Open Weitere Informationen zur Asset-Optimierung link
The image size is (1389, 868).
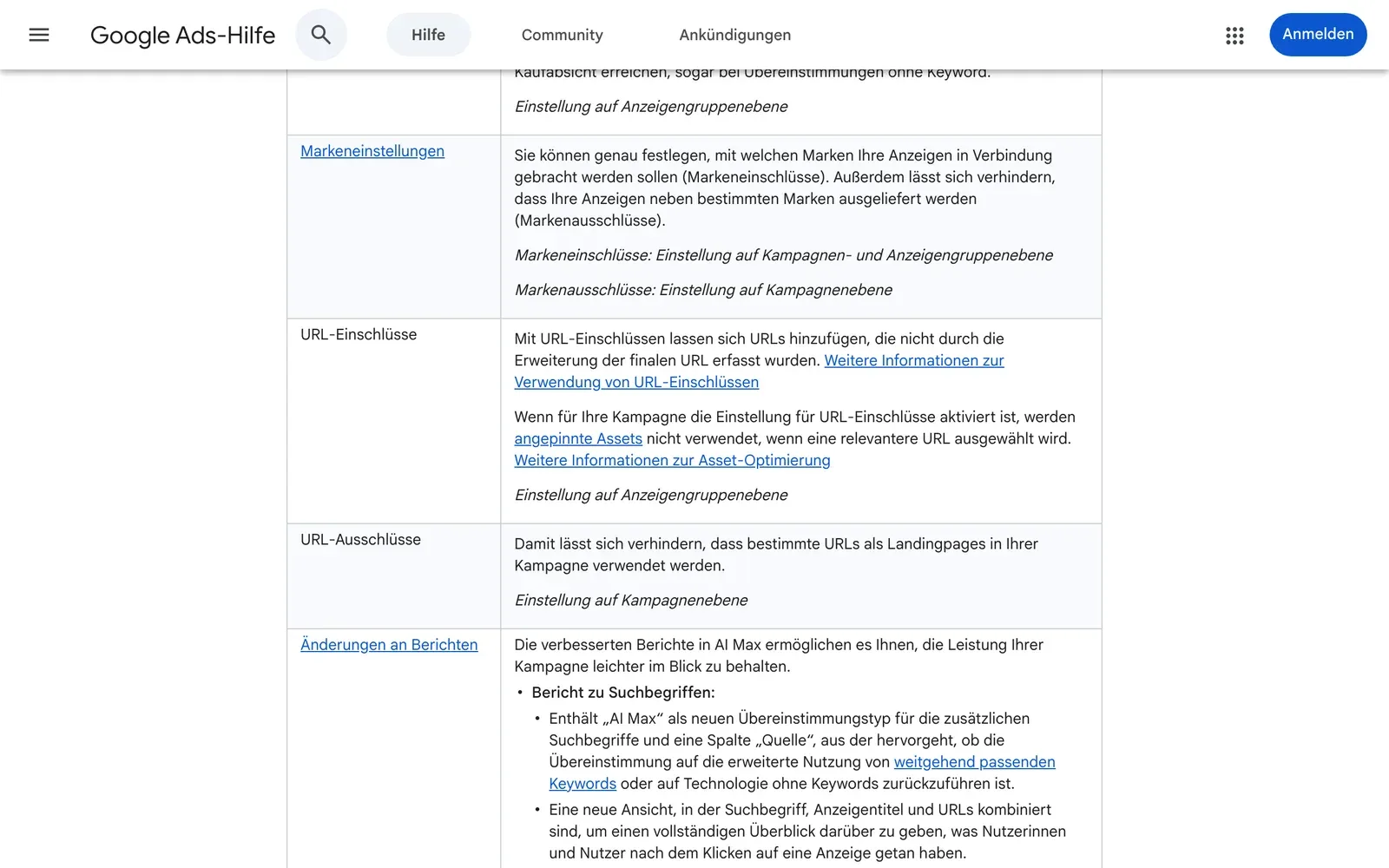tap(672, 460)
